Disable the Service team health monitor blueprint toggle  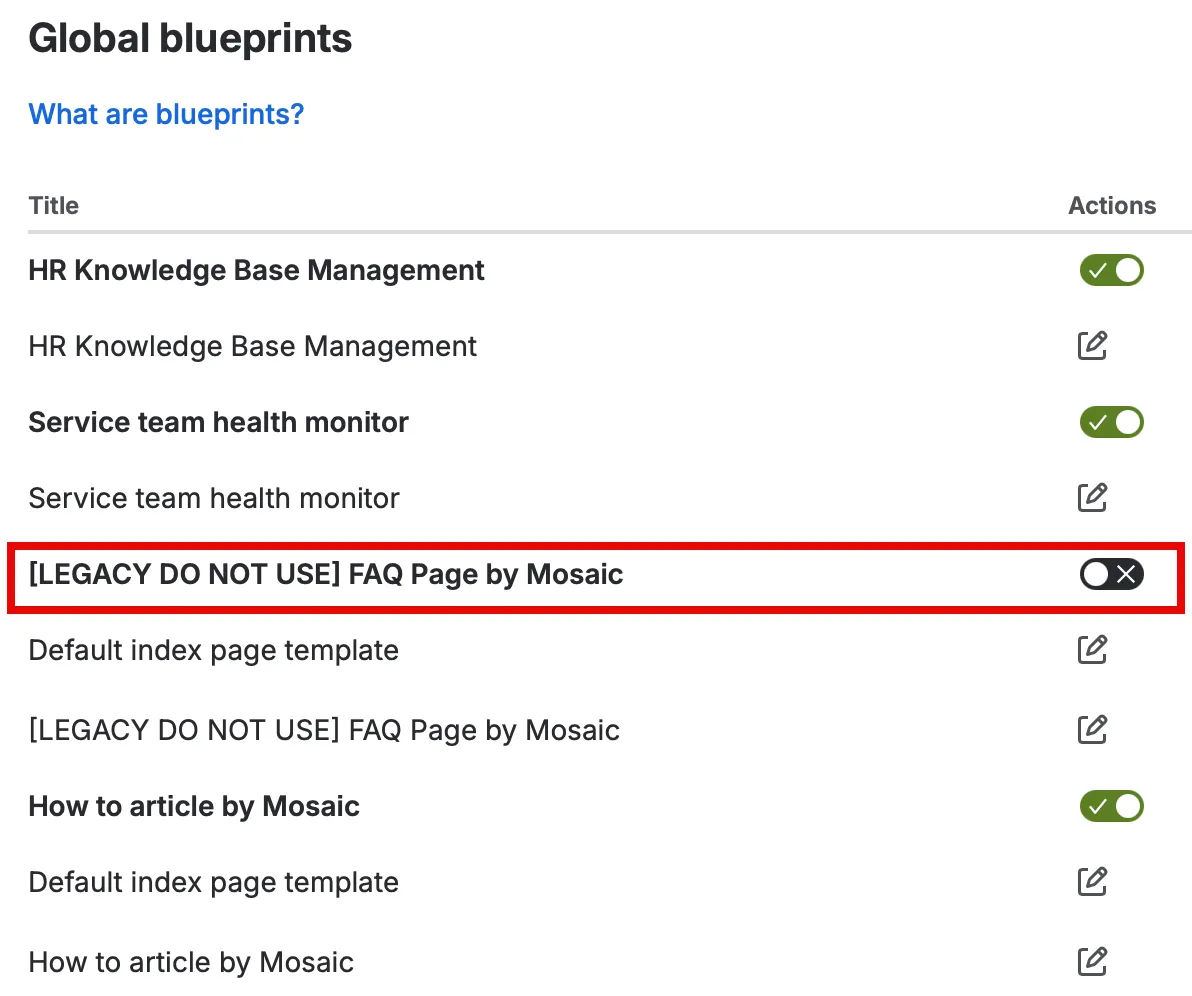click(1111, 422)
